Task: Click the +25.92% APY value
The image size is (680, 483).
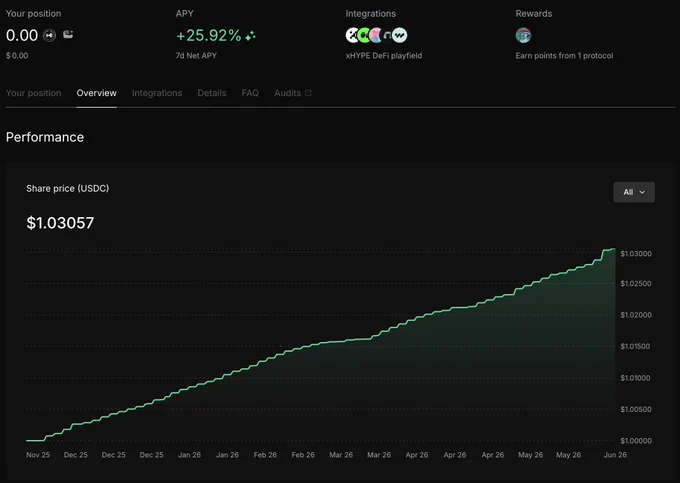Action: (x=209, y=36)
